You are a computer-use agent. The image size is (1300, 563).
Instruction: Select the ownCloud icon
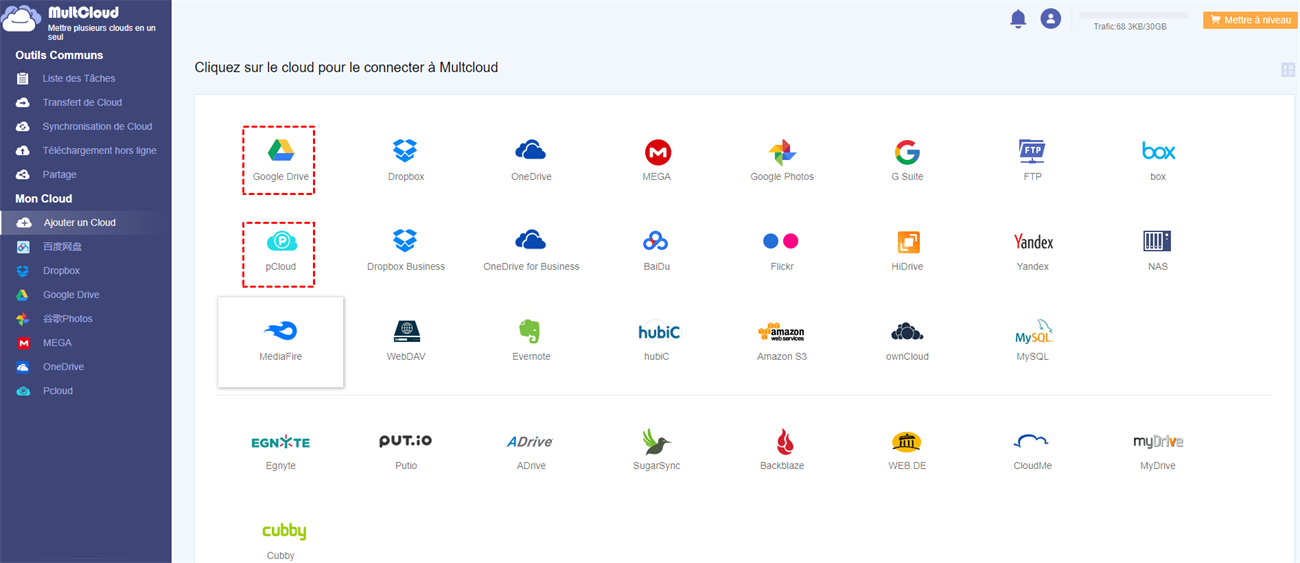[907, 331]
